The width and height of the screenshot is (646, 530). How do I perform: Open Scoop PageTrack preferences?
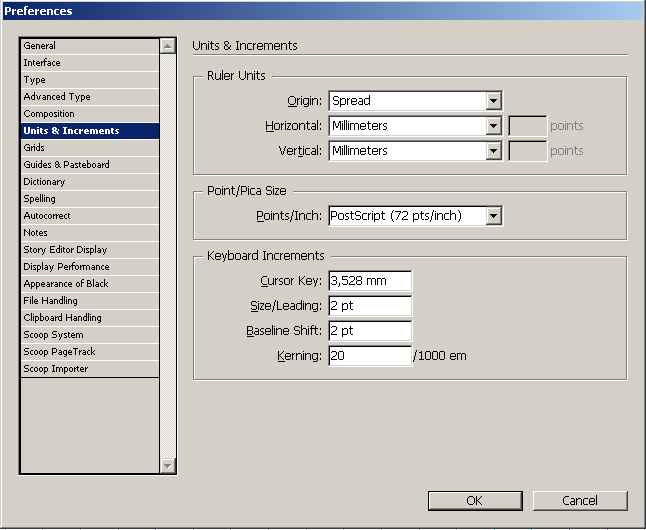[x=90, y=352]
